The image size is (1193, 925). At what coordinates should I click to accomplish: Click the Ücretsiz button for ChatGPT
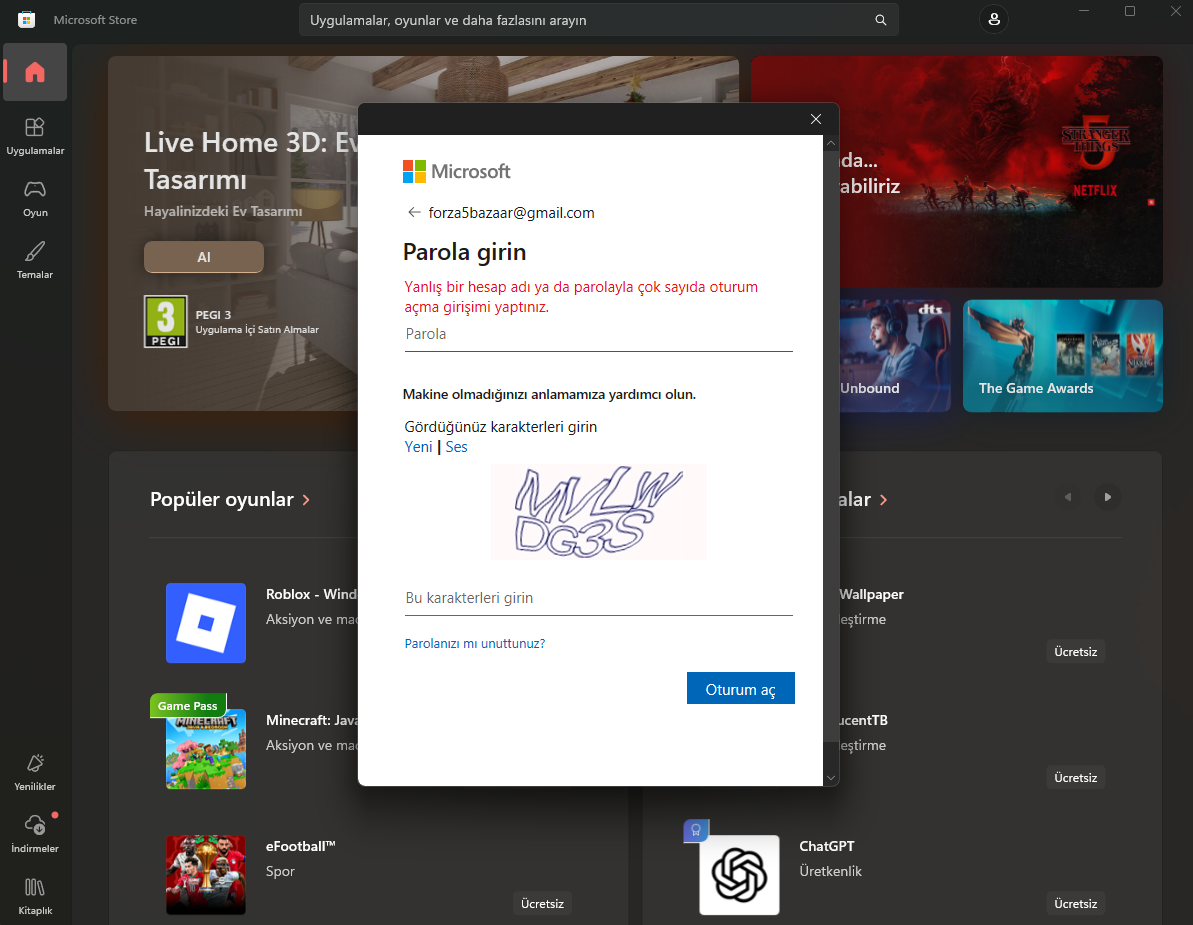tap(1075, 904)
